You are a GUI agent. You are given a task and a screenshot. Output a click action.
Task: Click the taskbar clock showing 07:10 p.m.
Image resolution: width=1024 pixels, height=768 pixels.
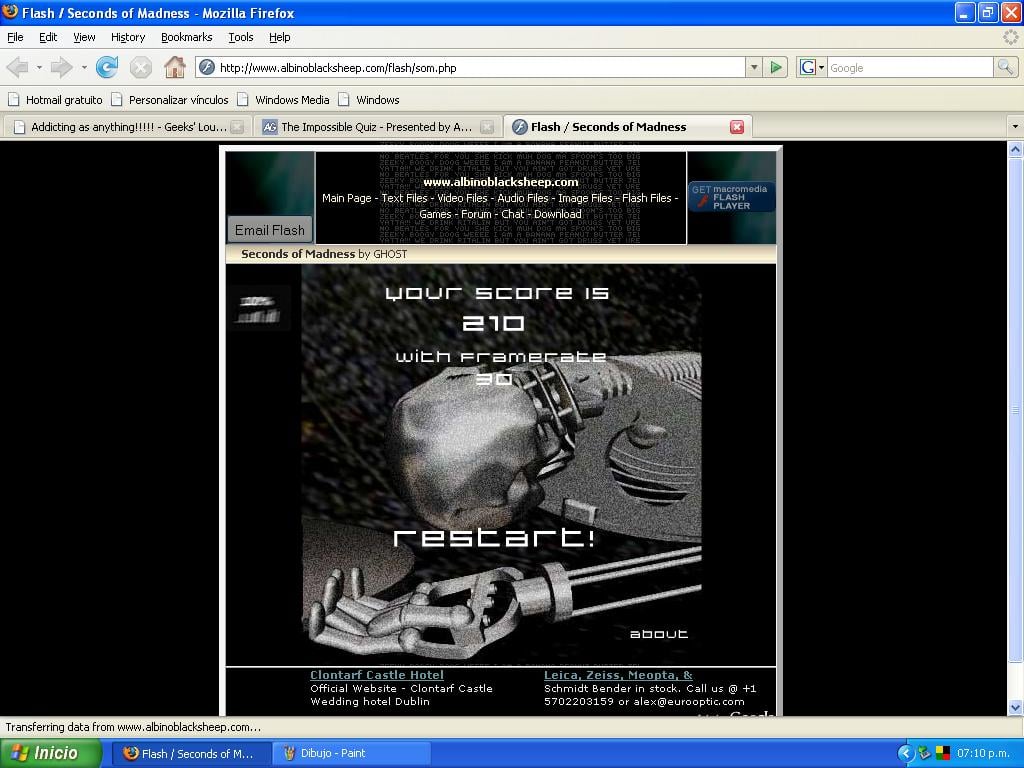[x=984, y=753]
